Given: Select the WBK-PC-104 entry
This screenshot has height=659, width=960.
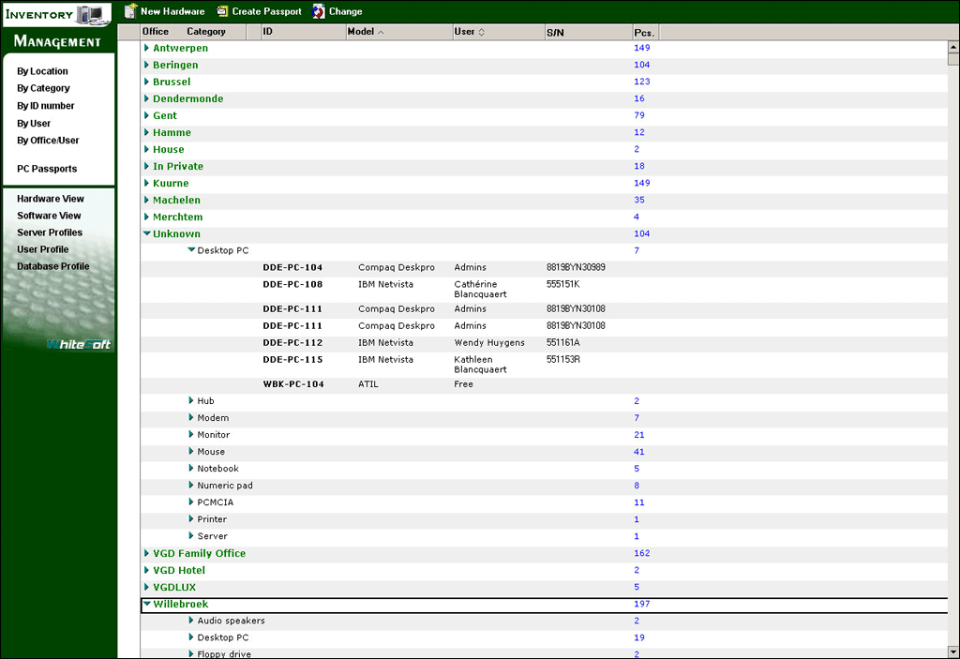Looking at the screenshot, I should 292,384.
